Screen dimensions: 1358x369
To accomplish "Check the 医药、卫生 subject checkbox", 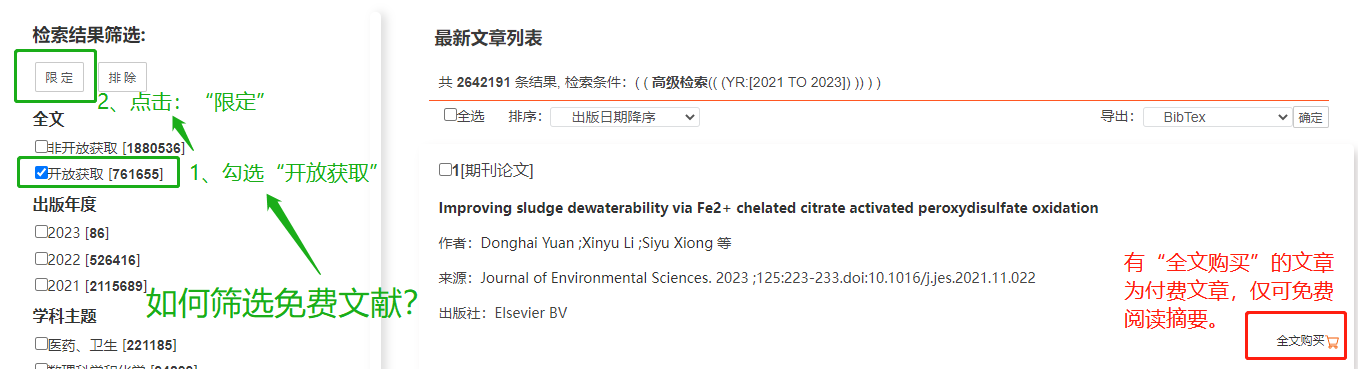I will (x=41, y=344).
